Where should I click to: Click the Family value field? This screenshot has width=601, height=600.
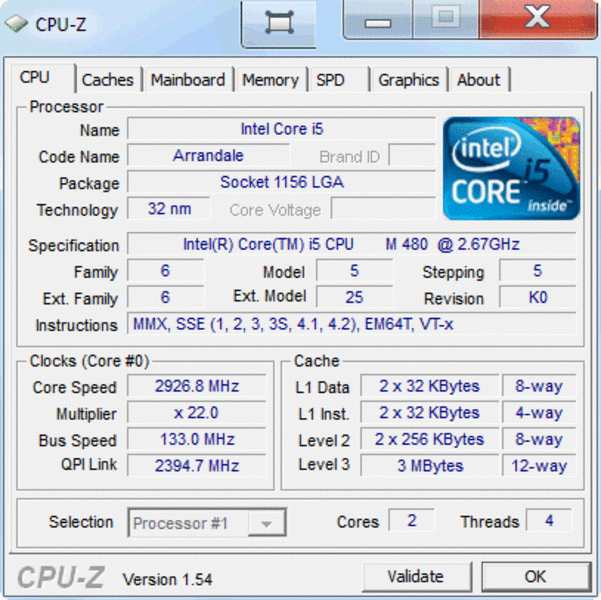tap(166, 271)
